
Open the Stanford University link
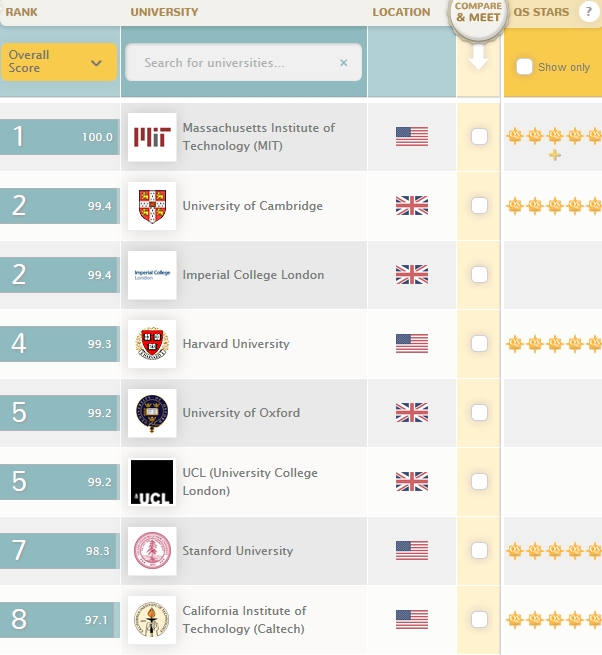click(x=238, y=551)
